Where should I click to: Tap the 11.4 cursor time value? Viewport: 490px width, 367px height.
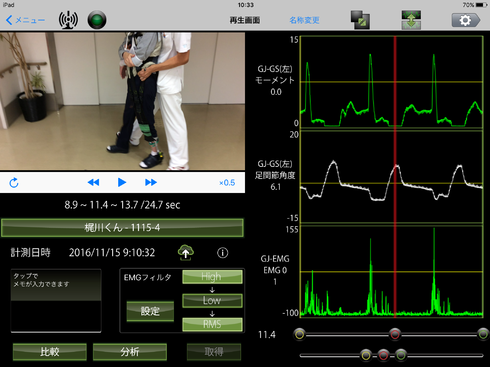pos(267,335)
